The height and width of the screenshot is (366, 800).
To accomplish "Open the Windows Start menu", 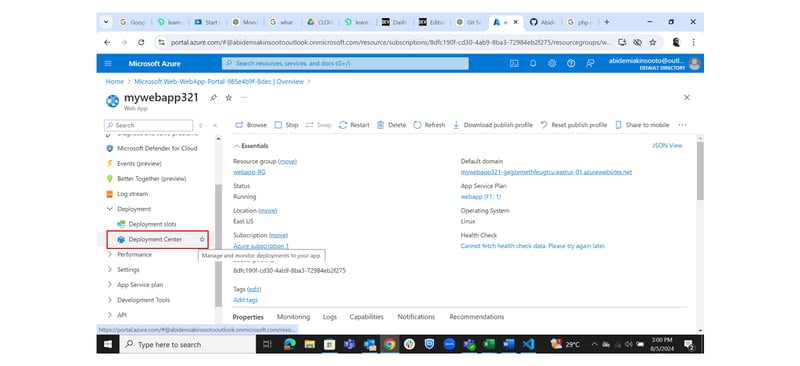I will click(x=108, y=345).
